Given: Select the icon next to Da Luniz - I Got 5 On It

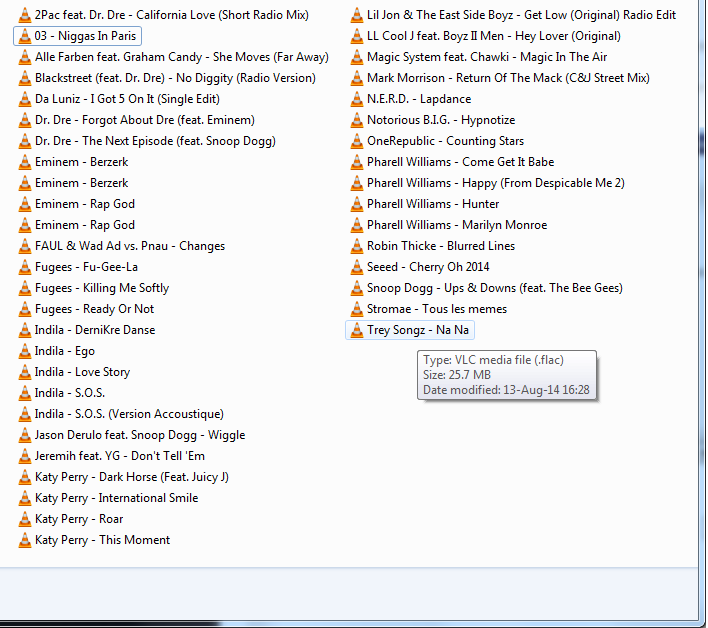Looking at the screenshot, I should tap(25, 99).
